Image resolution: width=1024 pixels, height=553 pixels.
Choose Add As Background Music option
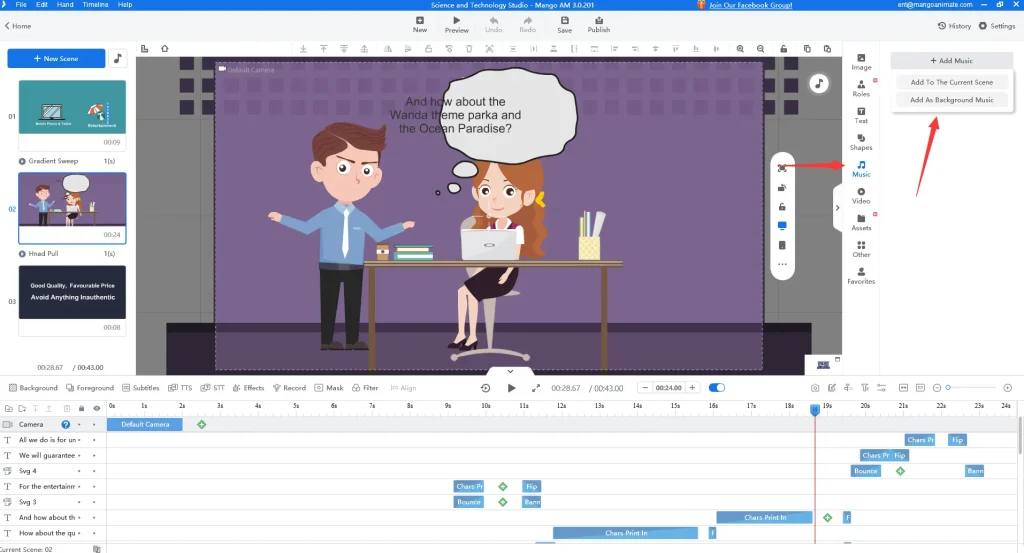pos(951,100)
